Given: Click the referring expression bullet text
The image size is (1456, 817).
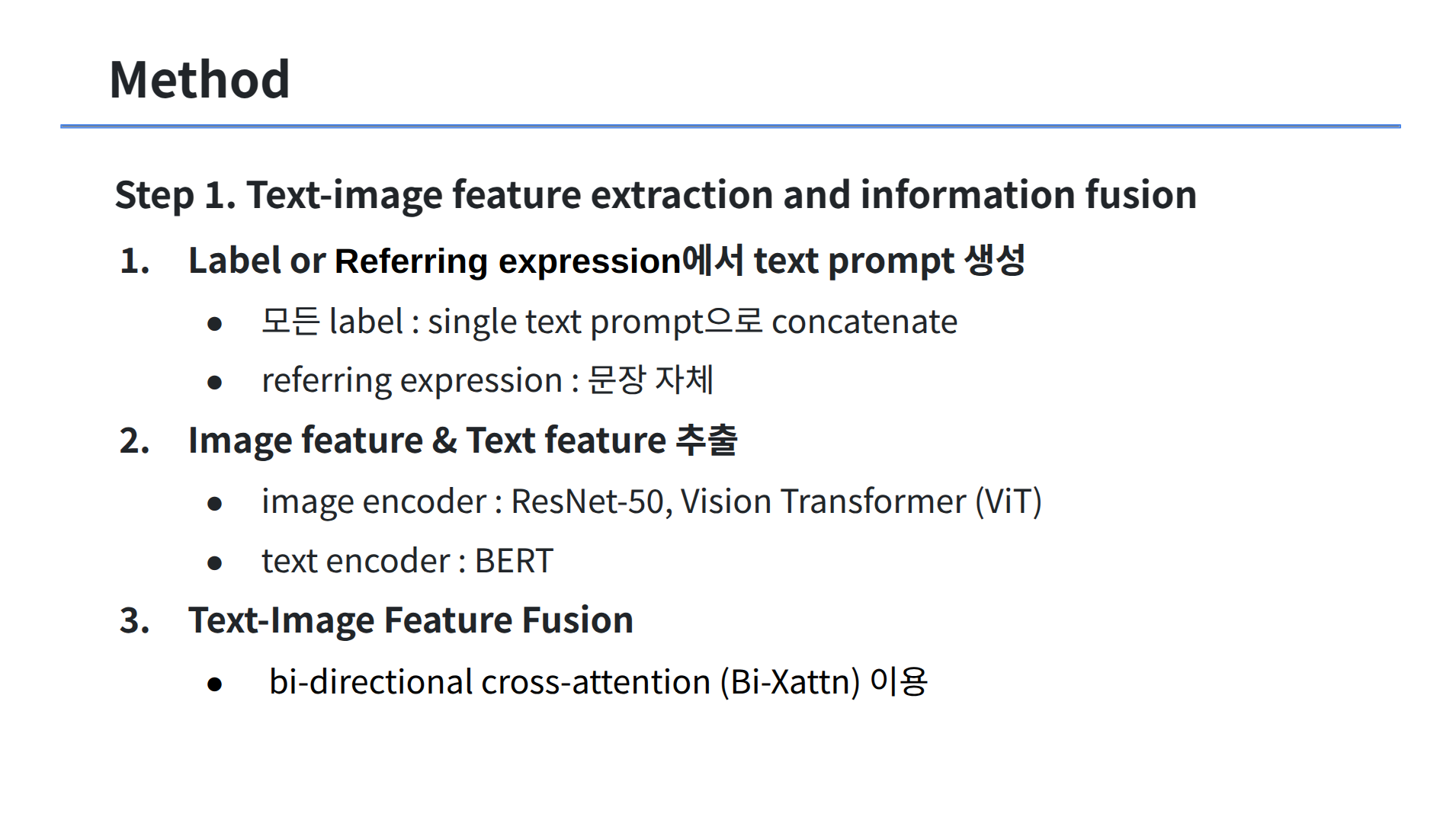Looking at the screenshot, I should 487,380.
